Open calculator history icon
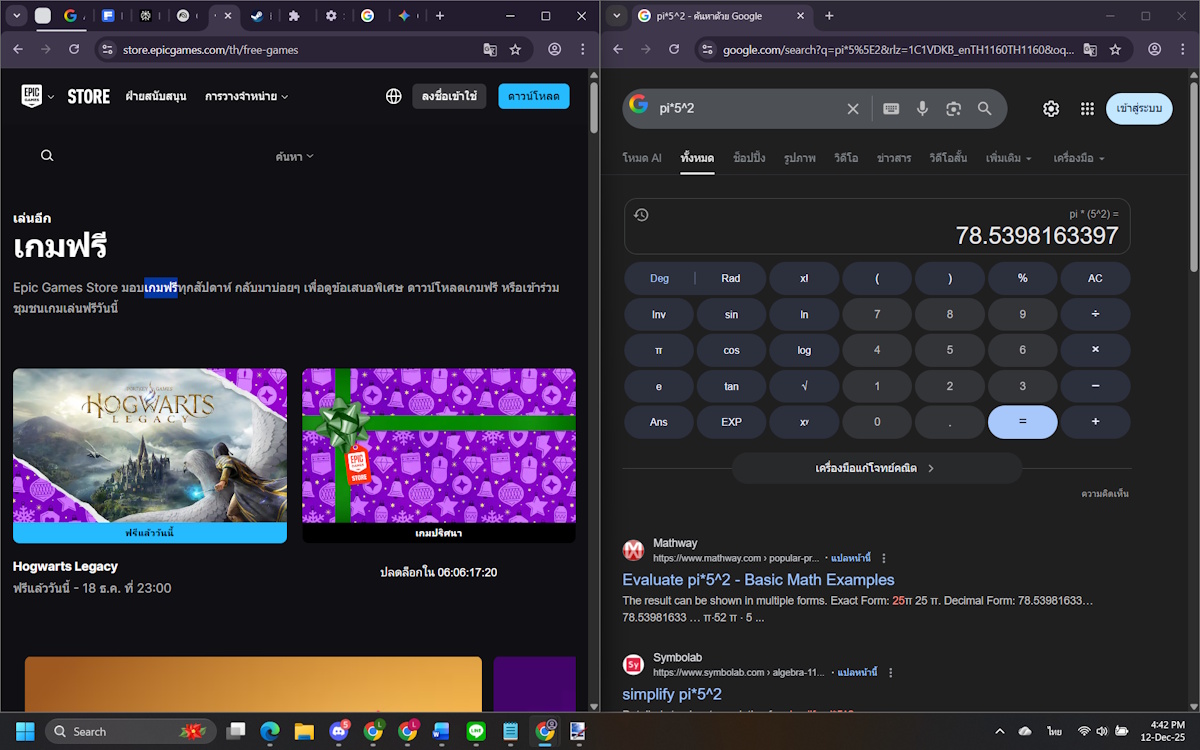1200x750 pixels. tap(642, 215)
